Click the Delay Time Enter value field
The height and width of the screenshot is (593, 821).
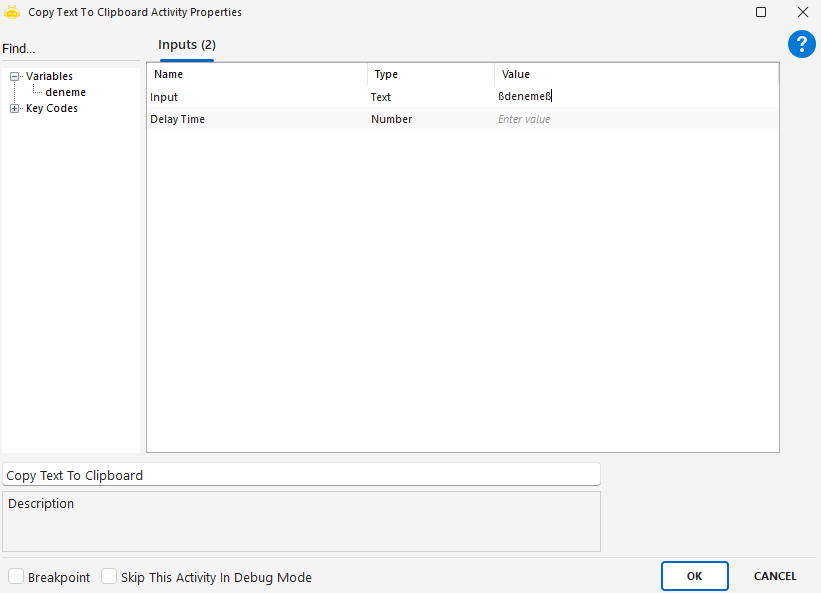(x=636, y=119)
